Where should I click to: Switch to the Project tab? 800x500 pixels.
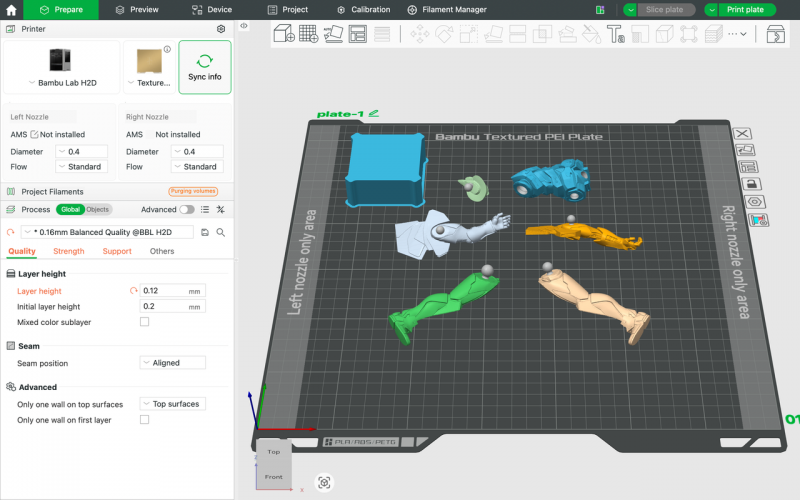tap(288, 10)
